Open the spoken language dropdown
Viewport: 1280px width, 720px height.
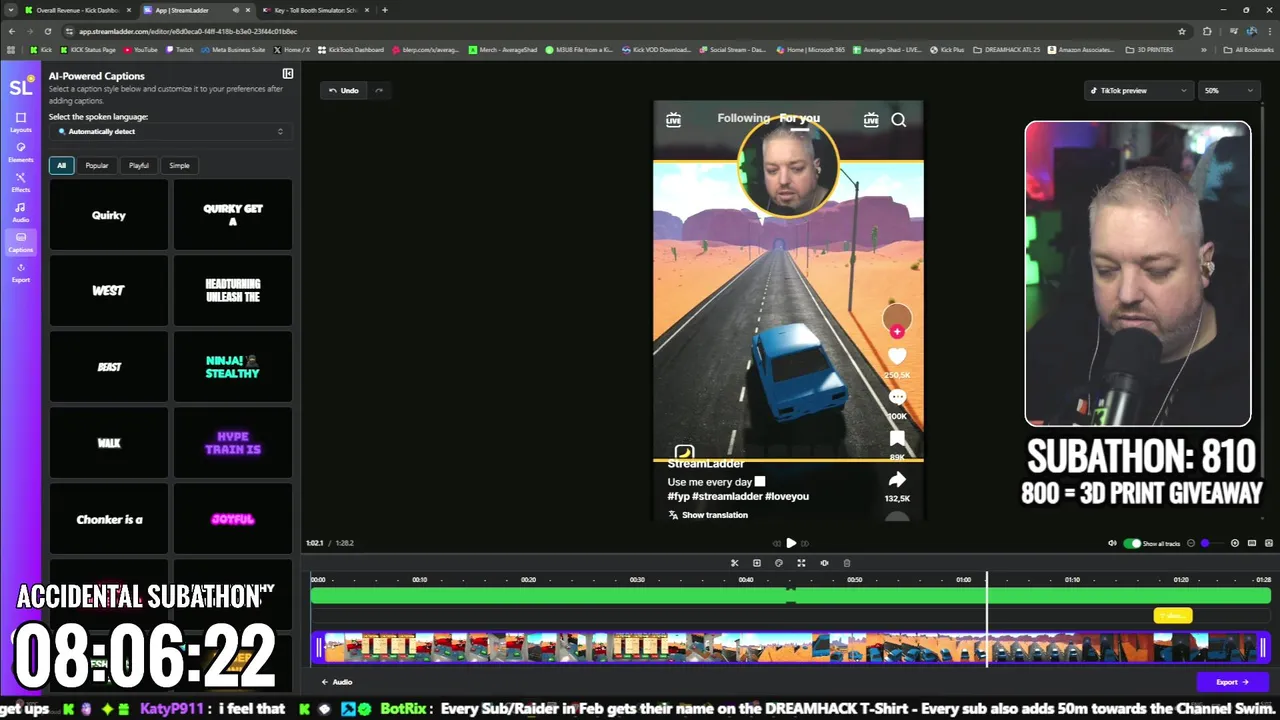coord(170,131)
